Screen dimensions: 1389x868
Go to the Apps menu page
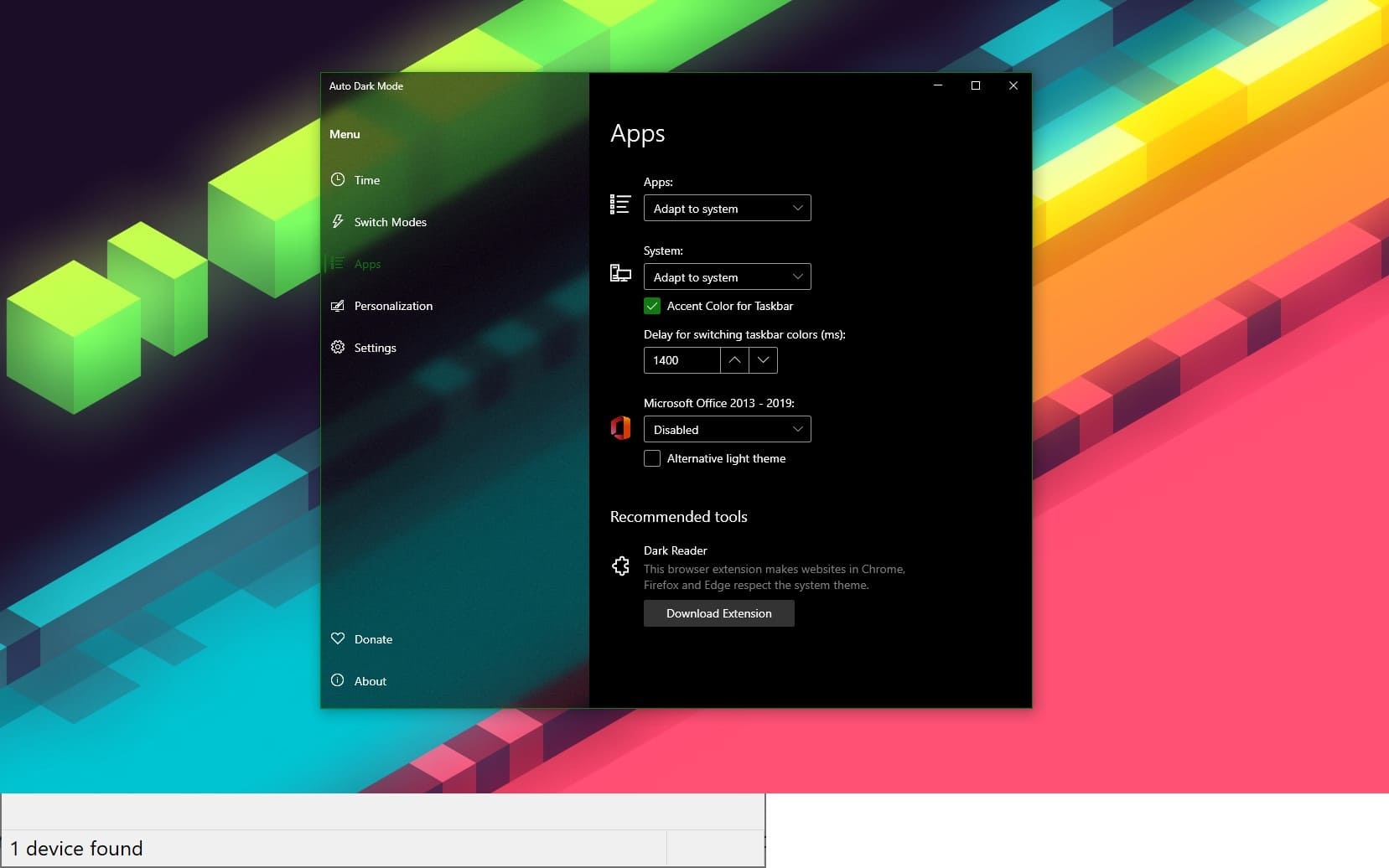tap(367, 264)
